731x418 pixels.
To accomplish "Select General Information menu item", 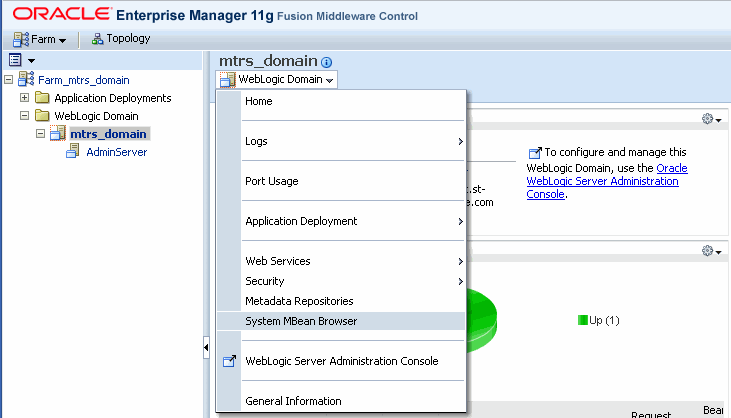I will click(x=341, y=401).
